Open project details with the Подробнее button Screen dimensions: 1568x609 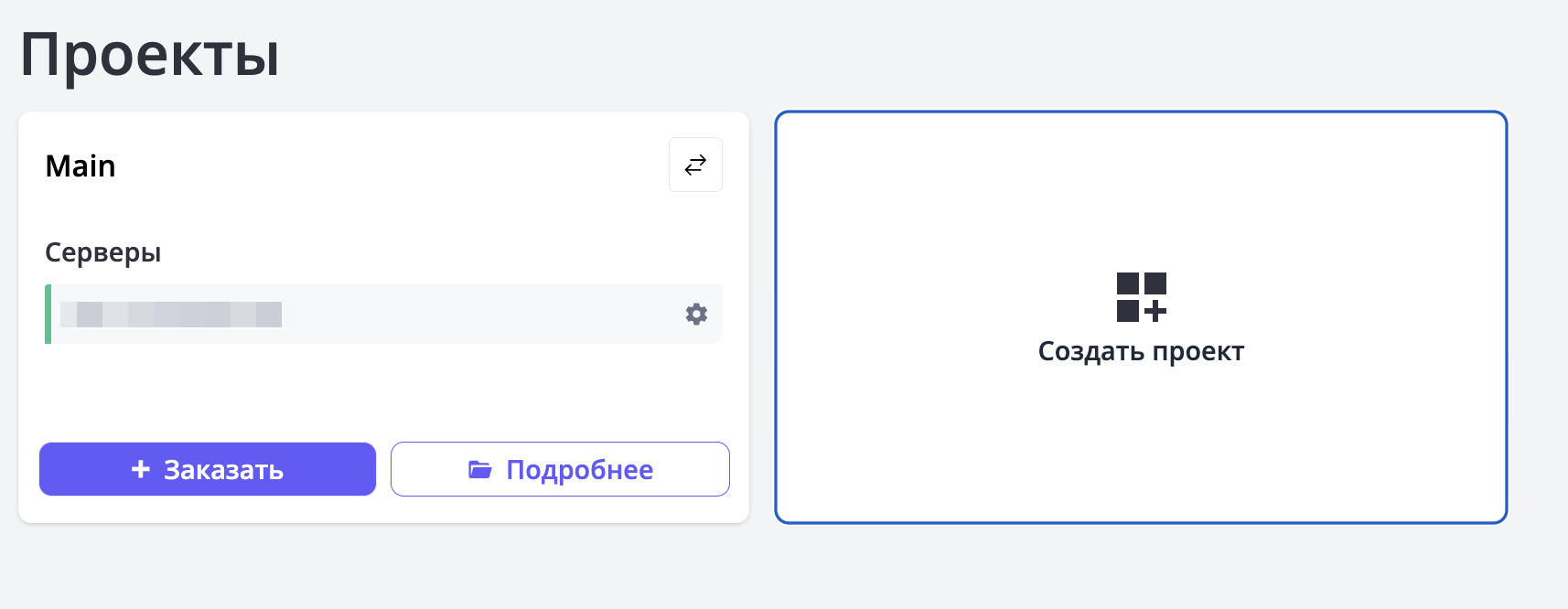(560, 469)
